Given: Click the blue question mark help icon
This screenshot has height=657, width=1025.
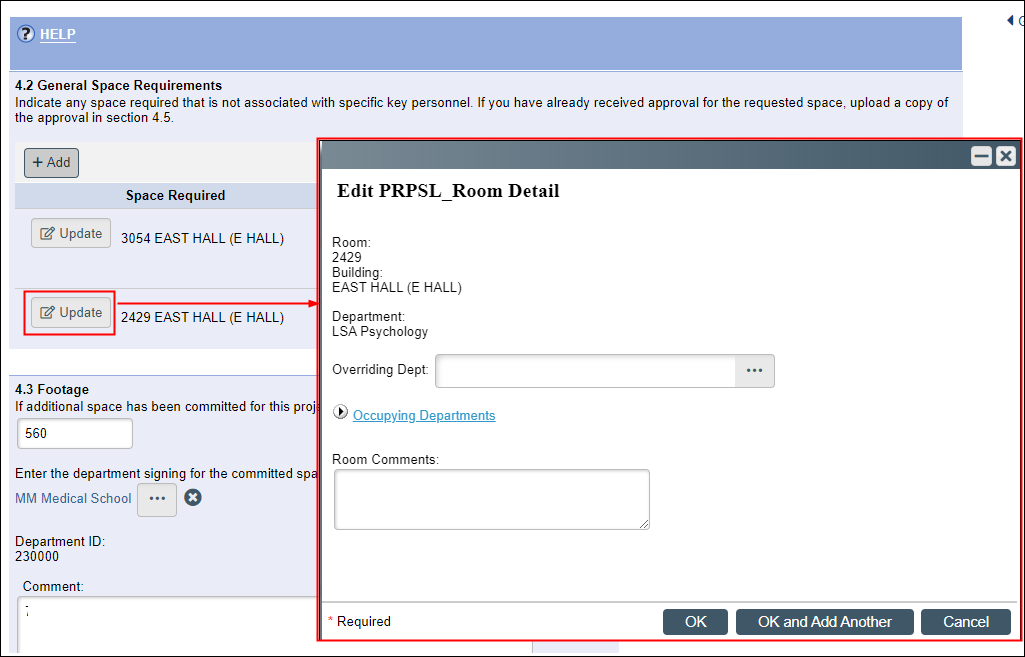Looking at the screenshot, I should [25, 33].
